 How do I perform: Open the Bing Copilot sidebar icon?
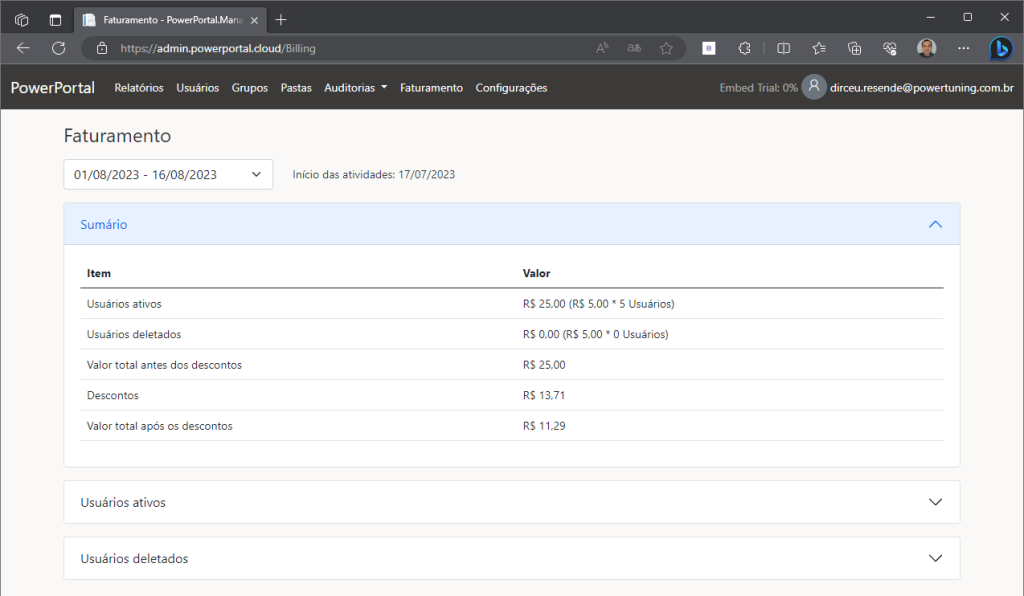coord(1000,48)
